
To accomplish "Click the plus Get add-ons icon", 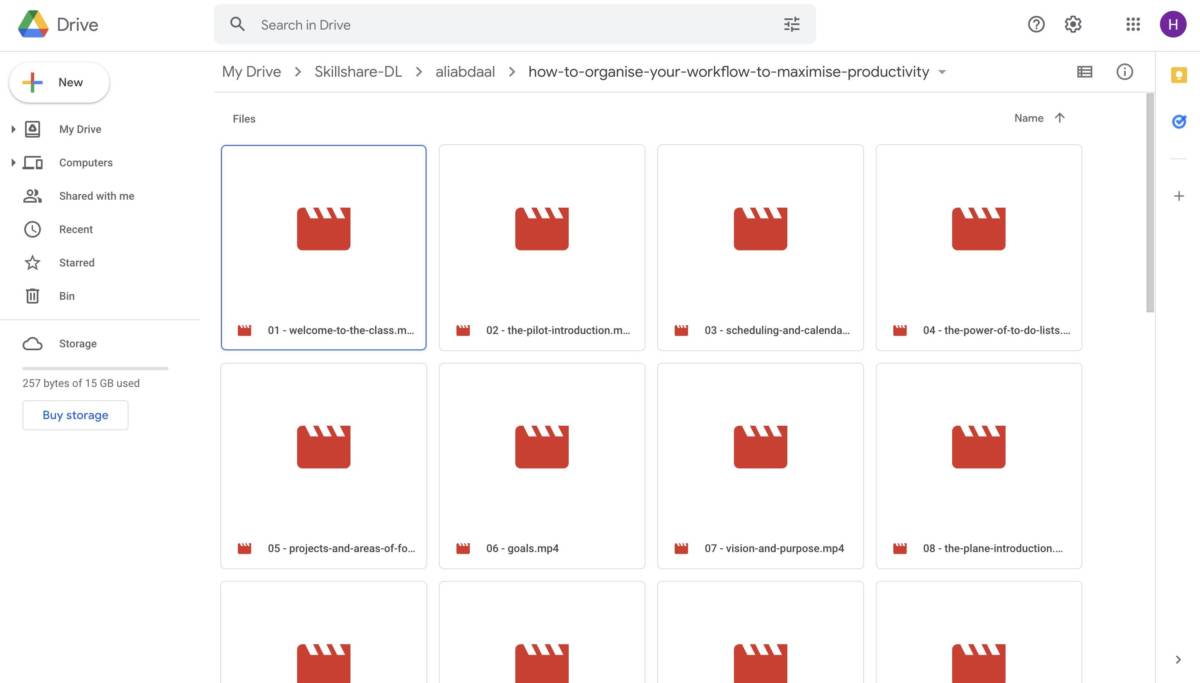I will coord(1179,196).
